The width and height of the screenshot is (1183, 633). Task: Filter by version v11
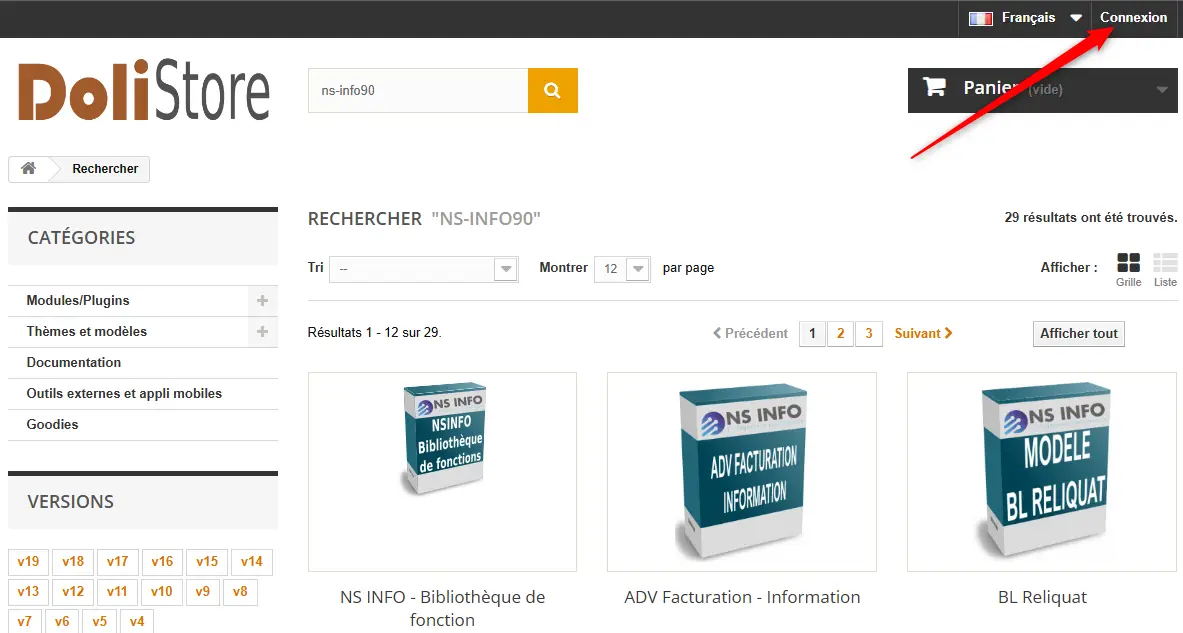pos(118,592)
